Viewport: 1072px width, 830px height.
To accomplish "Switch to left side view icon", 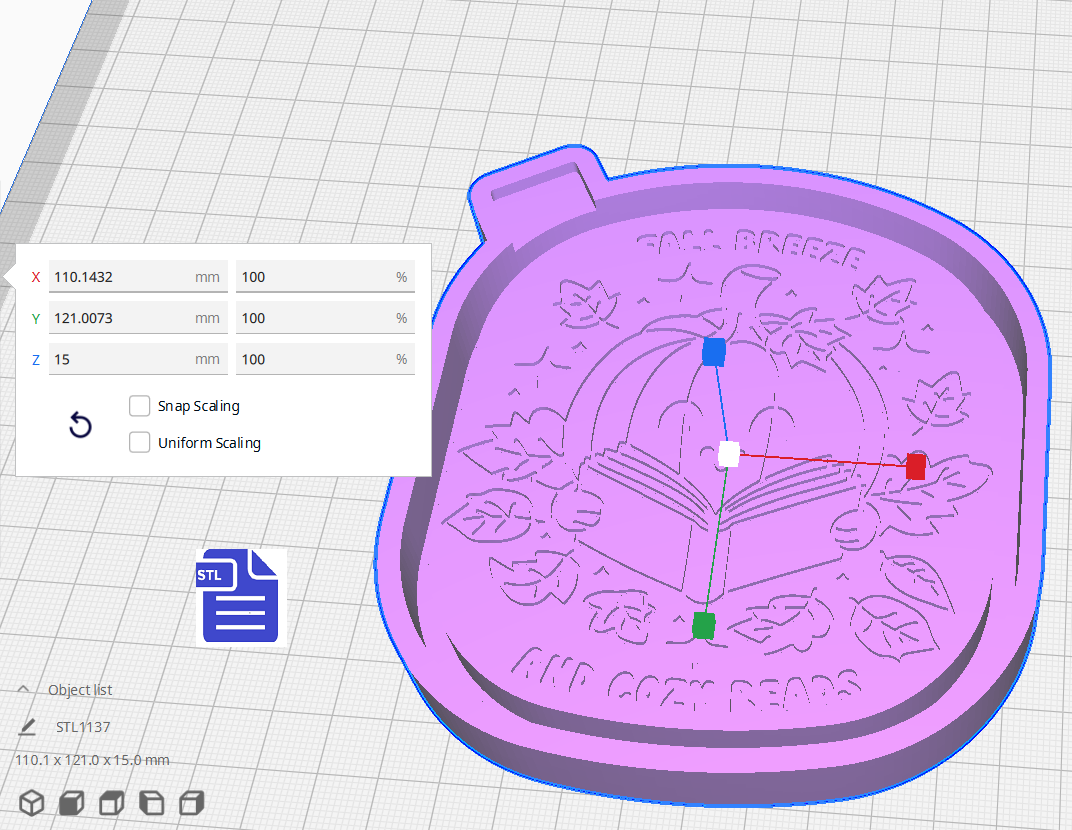I will click(151, 802).
